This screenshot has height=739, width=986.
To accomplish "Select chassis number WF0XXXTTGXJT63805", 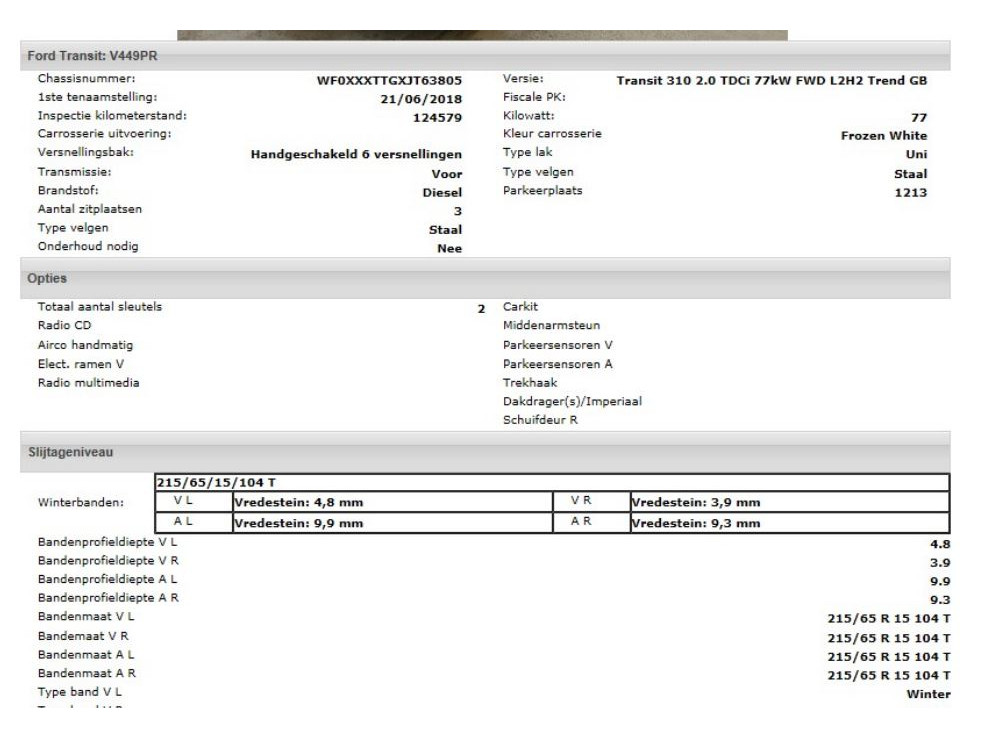I will 389,80.
